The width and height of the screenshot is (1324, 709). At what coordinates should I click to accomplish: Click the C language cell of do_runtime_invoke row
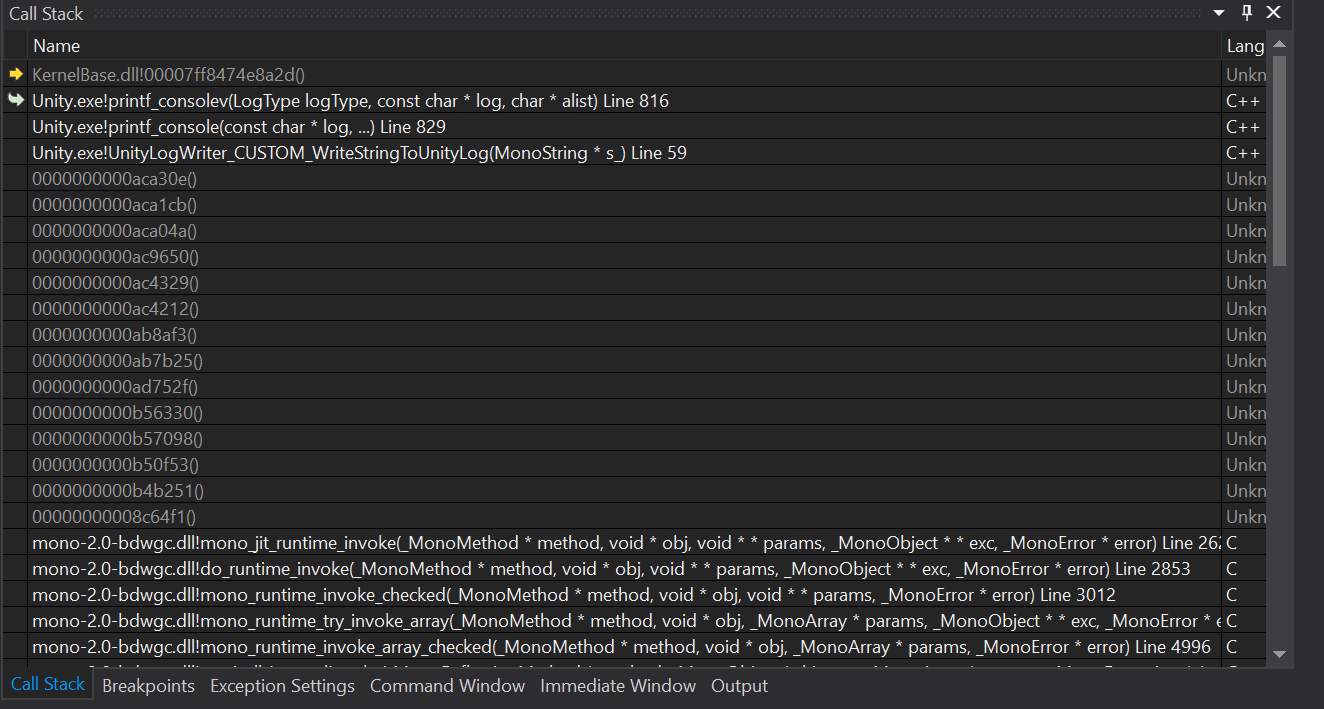pyautogui.click(x=1245, y=569)
